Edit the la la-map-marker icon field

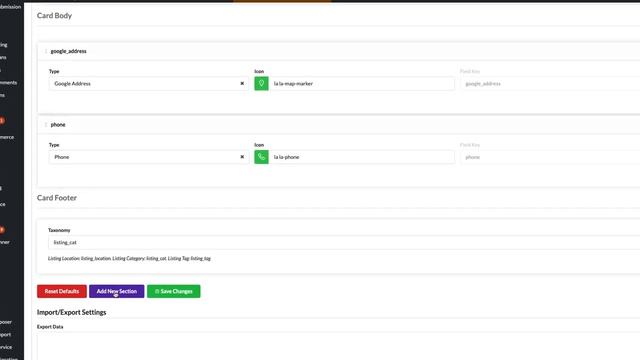coord(362,83)
